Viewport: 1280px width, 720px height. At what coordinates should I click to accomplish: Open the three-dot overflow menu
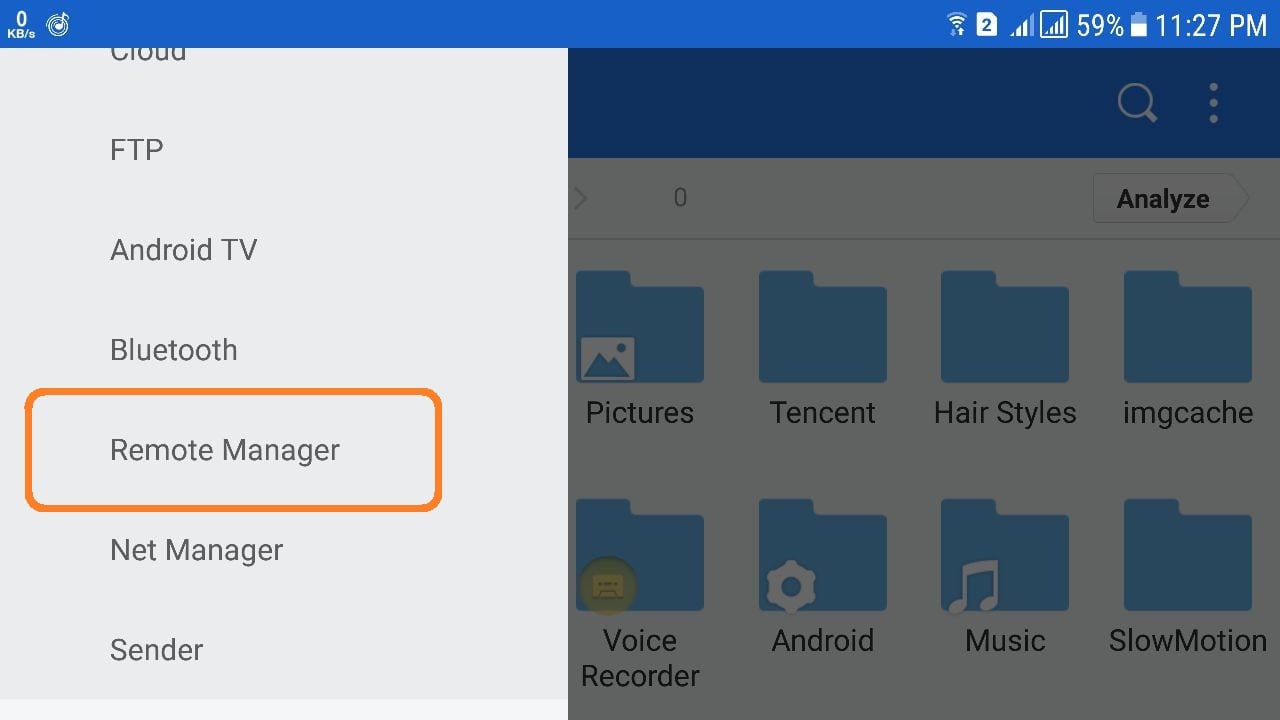1213,103
